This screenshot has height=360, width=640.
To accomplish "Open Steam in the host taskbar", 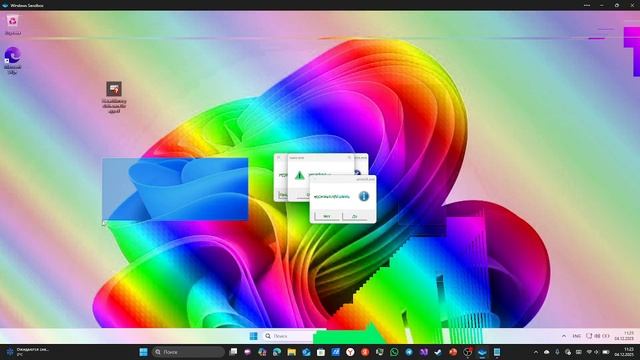I will tap(438, 352).
